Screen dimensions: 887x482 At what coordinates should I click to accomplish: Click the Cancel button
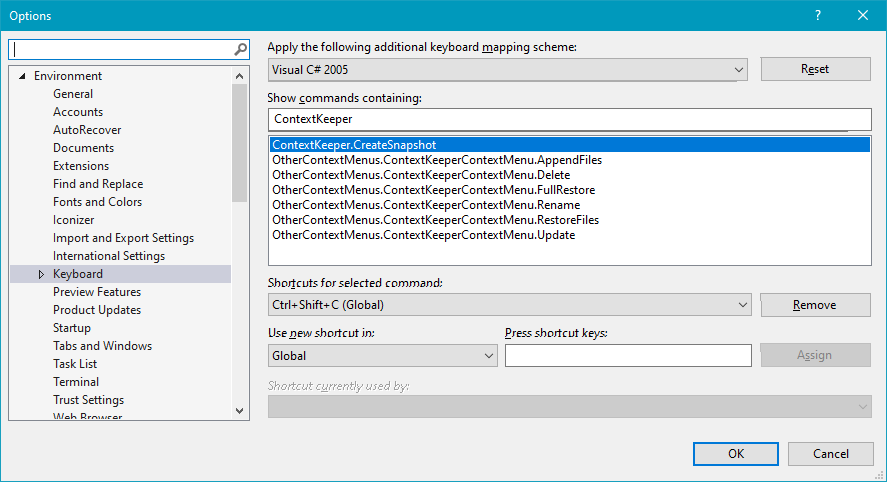[x=830, y=454]
